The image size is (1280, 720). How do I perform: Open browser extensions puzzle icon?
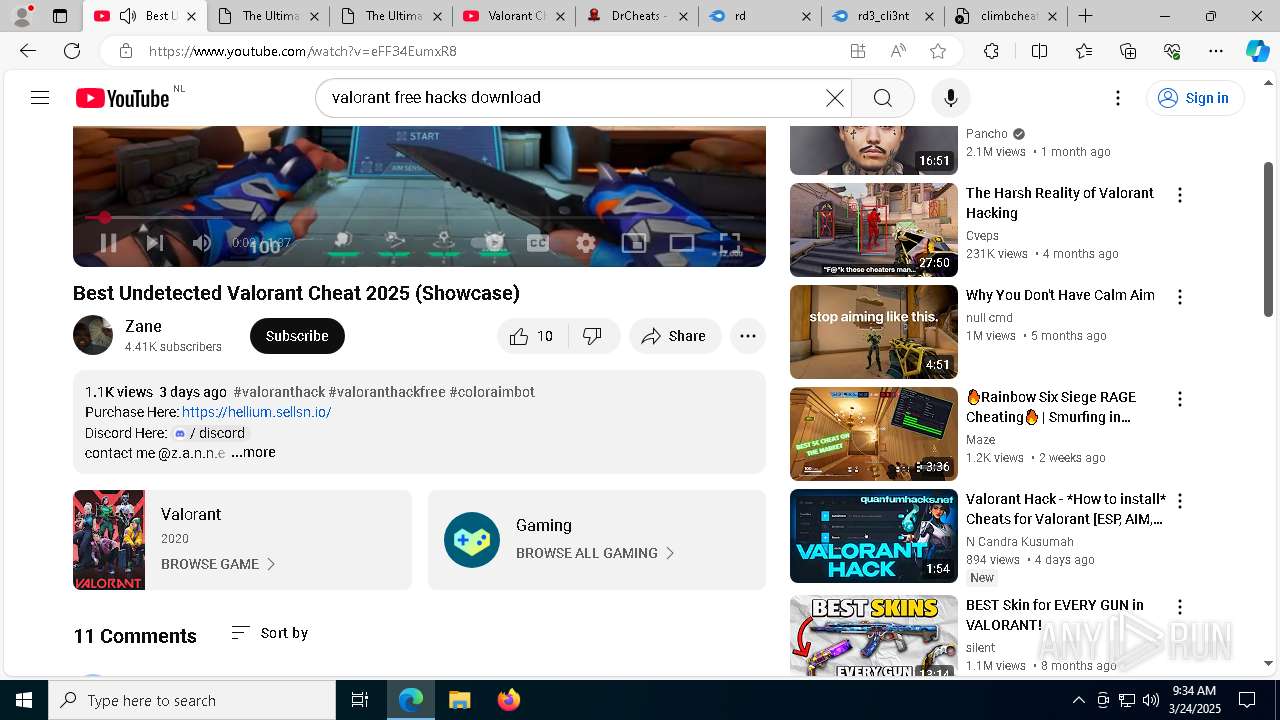991,51
